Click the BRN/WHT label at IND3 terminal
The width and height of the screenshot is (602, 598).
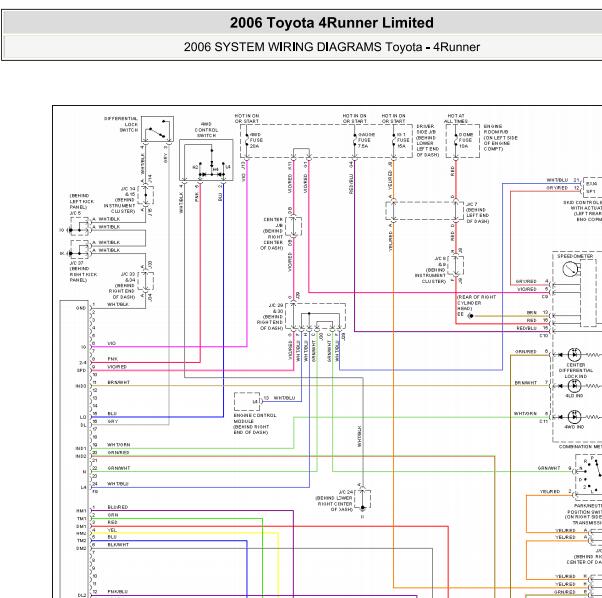(118, 382)
